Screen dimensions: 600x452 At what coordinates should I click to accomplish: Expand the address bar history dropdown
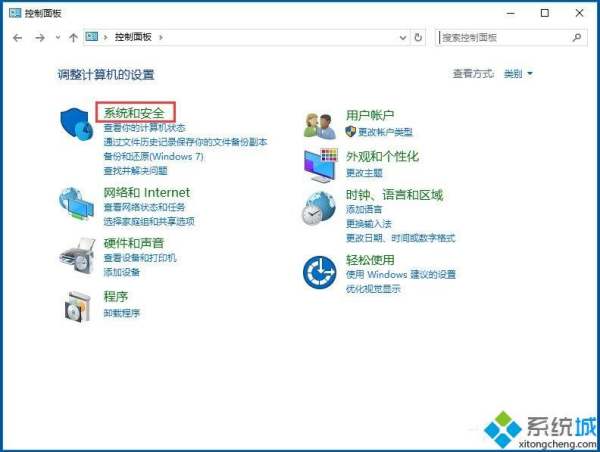403,38
